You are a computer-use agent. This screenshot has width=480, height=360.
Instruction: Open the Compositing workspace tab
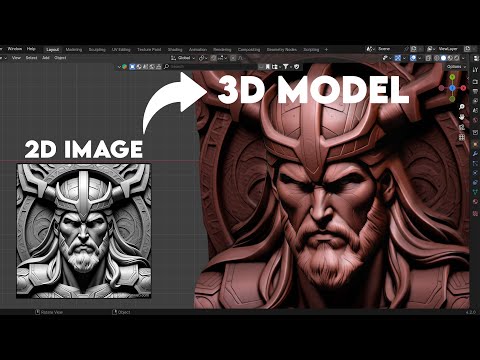[249, 50]
